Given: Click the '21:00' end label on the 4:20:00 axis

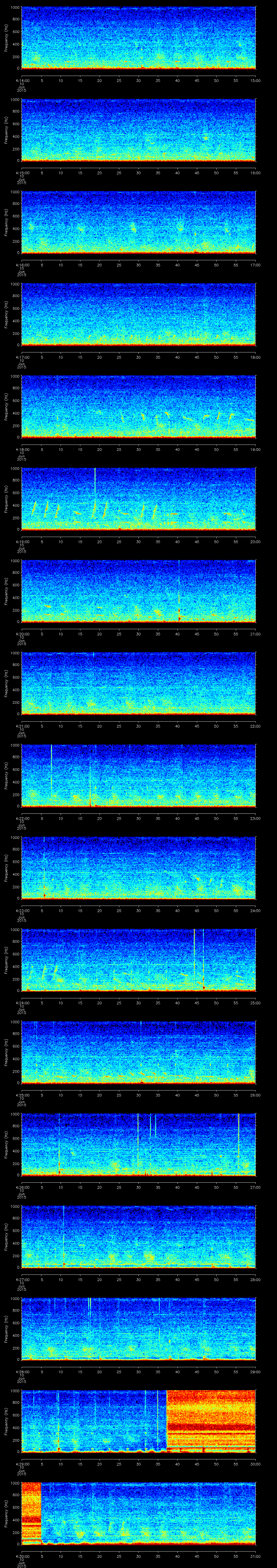Looking at the screenshot, I should 255,634.
